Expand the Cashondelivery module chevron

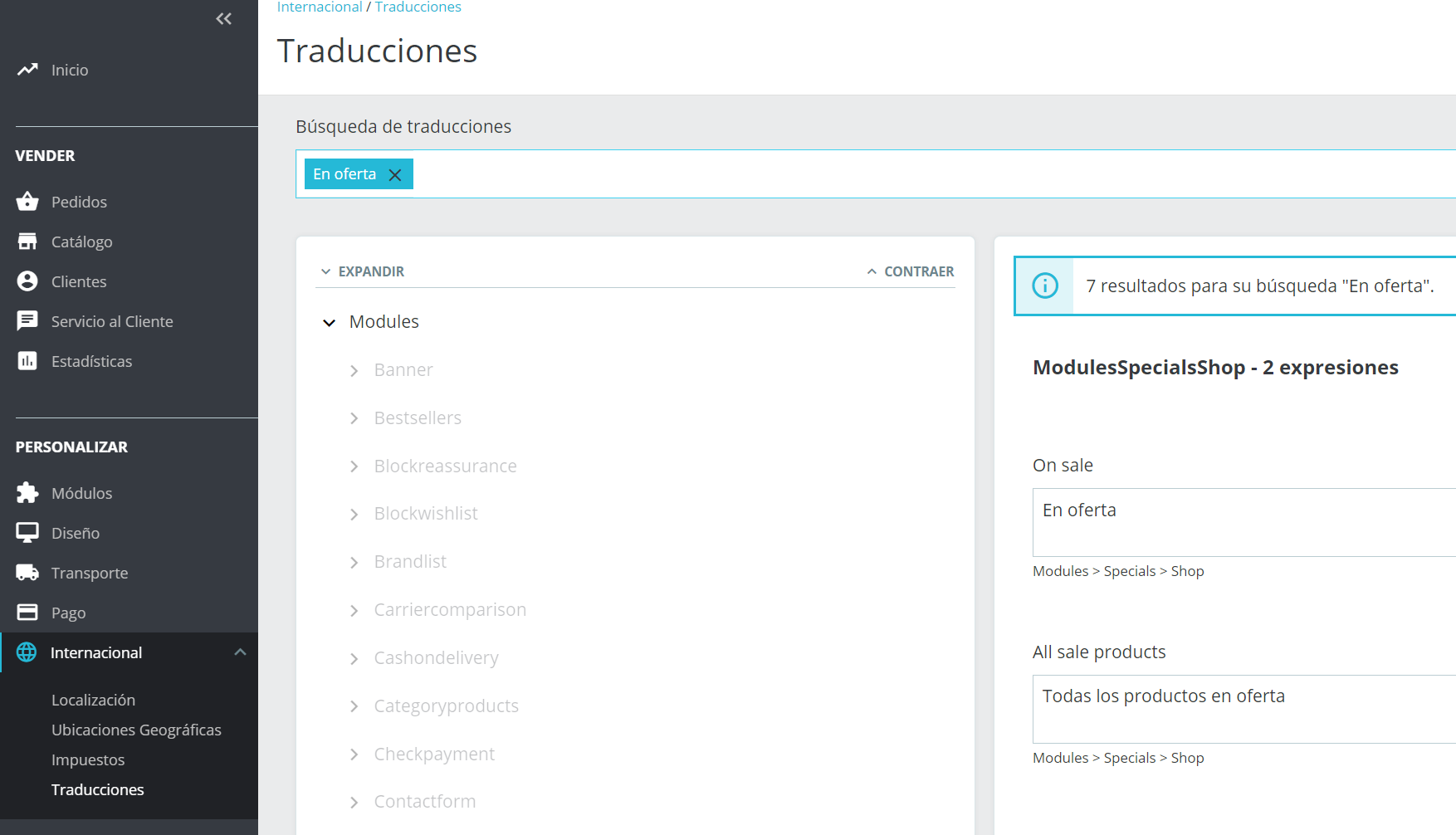[x=354, y=658]
